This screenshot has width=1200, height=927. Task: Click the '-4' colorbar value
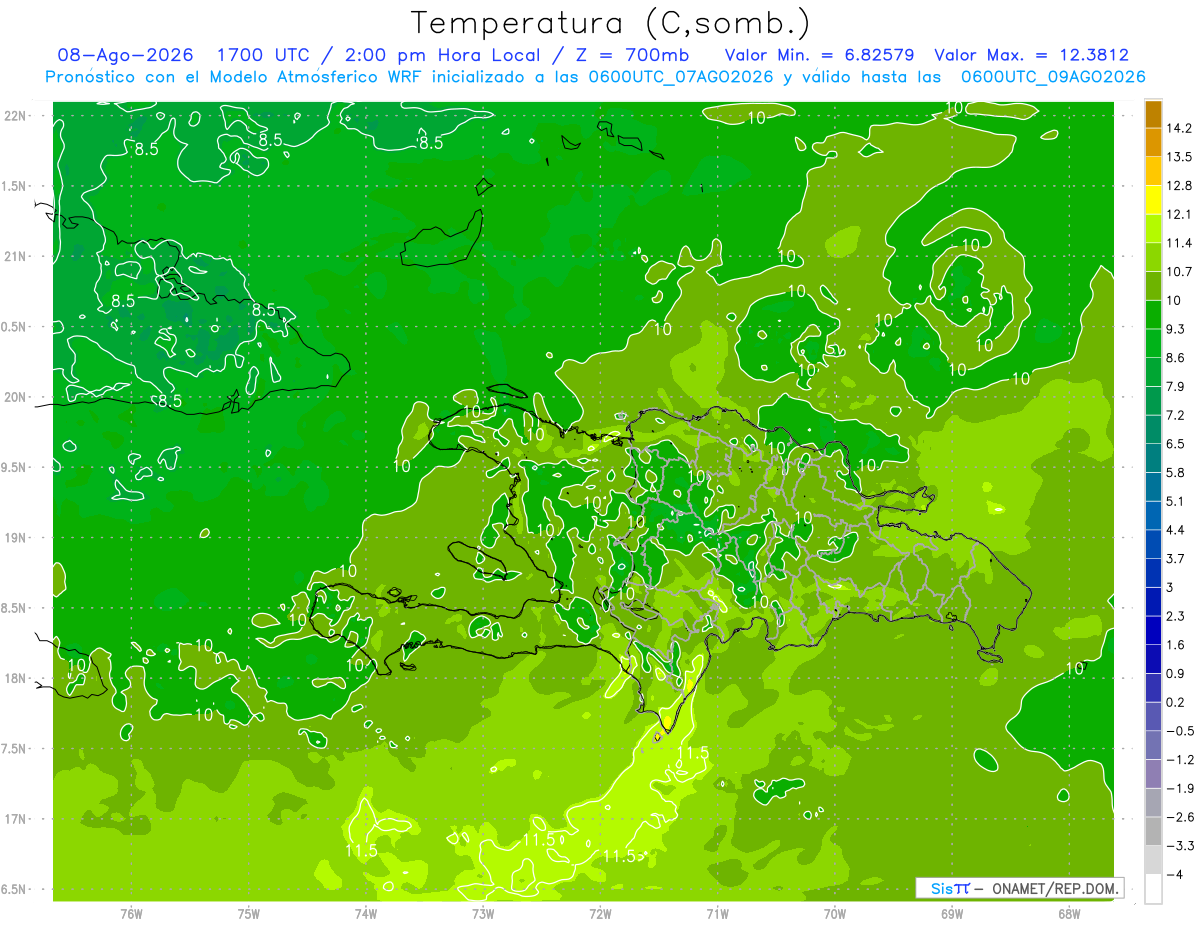1175,875
